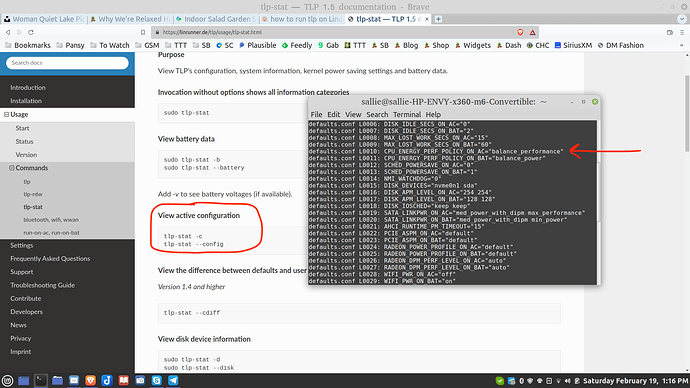Open the screenshot camera taskbar icon

tap(140, 381)
